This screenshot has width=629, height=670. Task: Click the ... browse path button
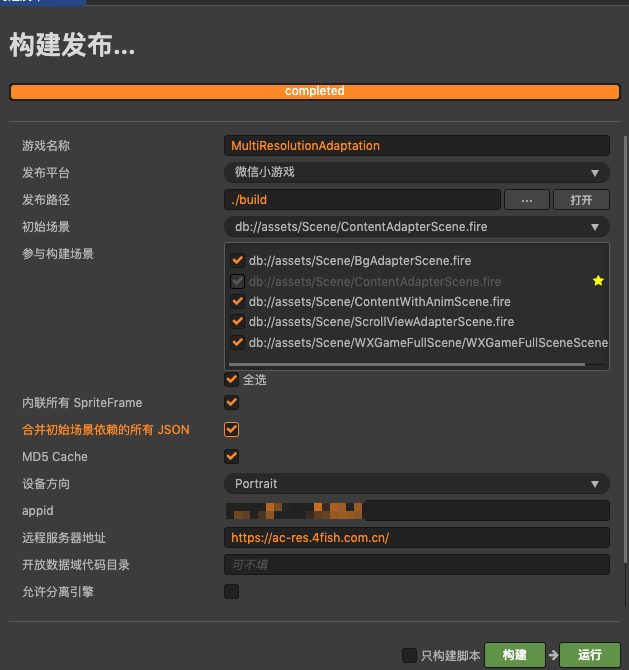coord(527,200)
